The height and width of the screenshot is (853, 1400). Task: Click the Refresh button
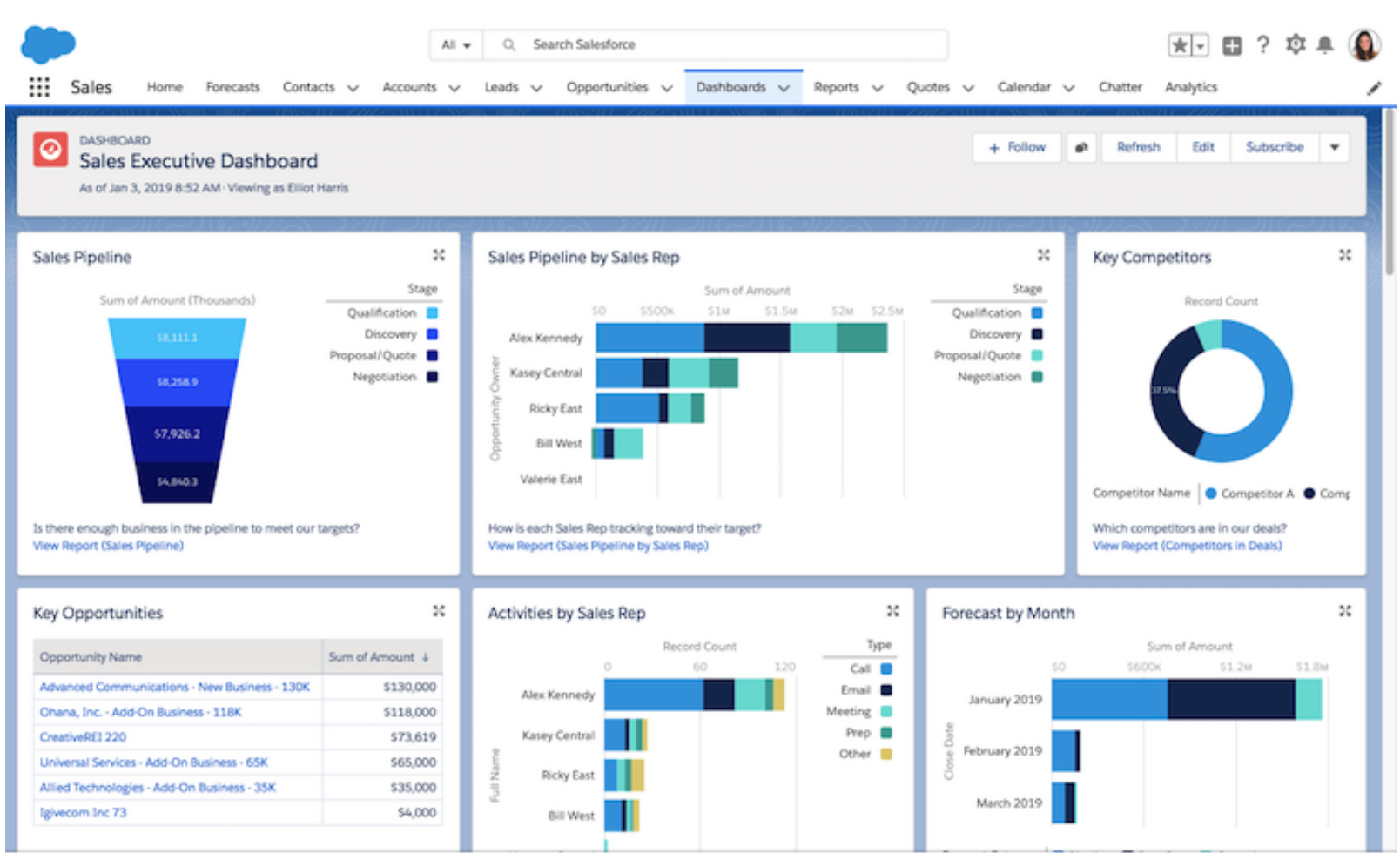click(x=1139, y=148)
